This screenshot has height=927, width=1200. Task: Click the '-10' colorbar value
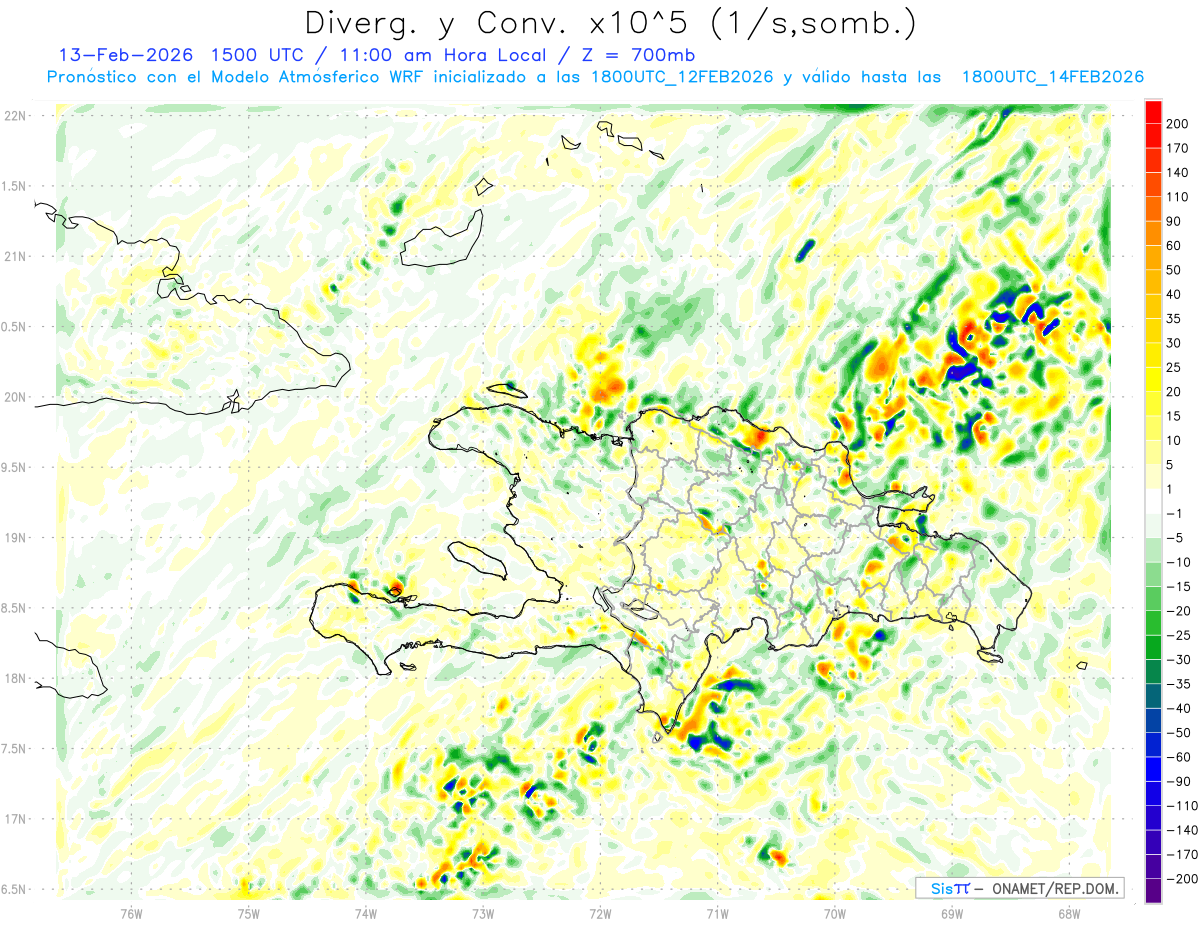click(x=1180, y=562)
